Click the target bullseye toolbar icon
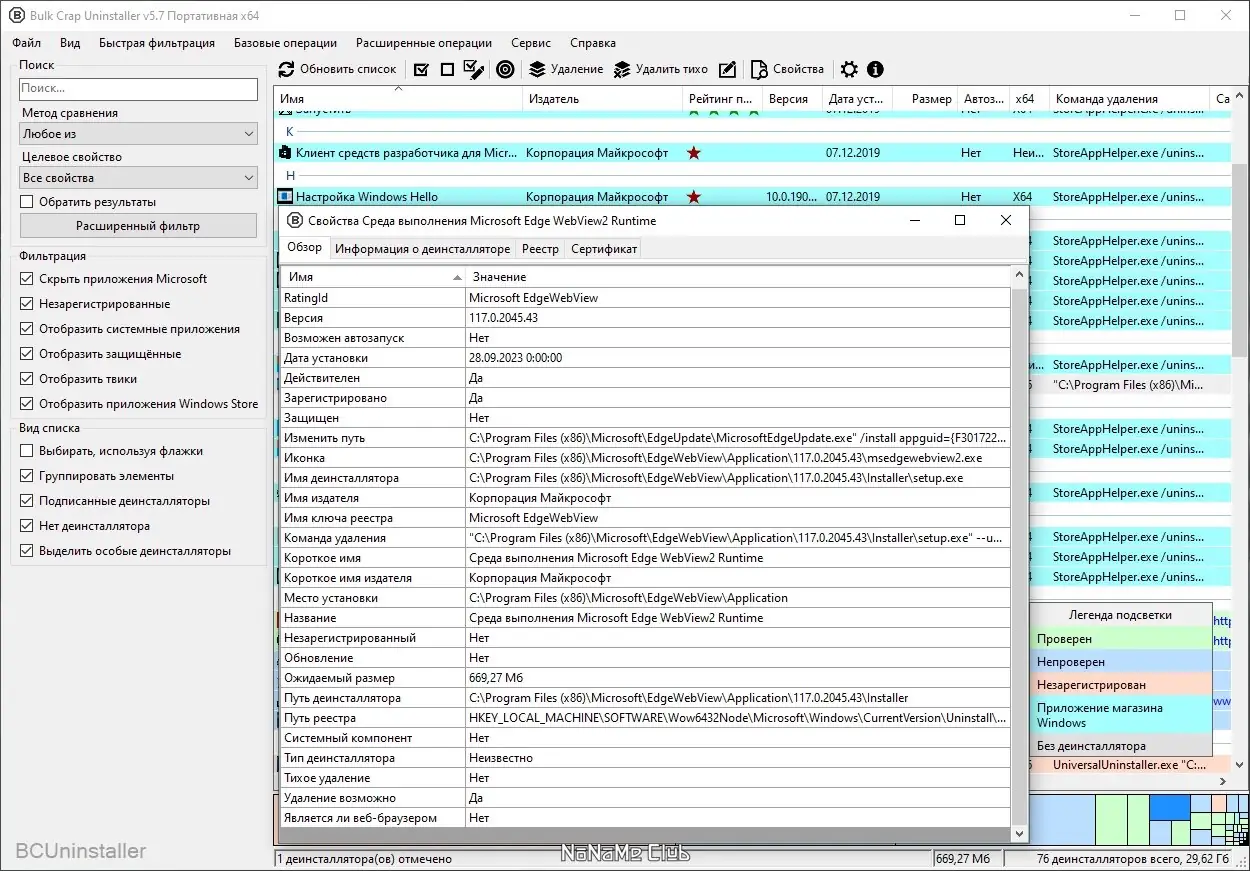The image size is (1250, 871). tap(505, 69)
